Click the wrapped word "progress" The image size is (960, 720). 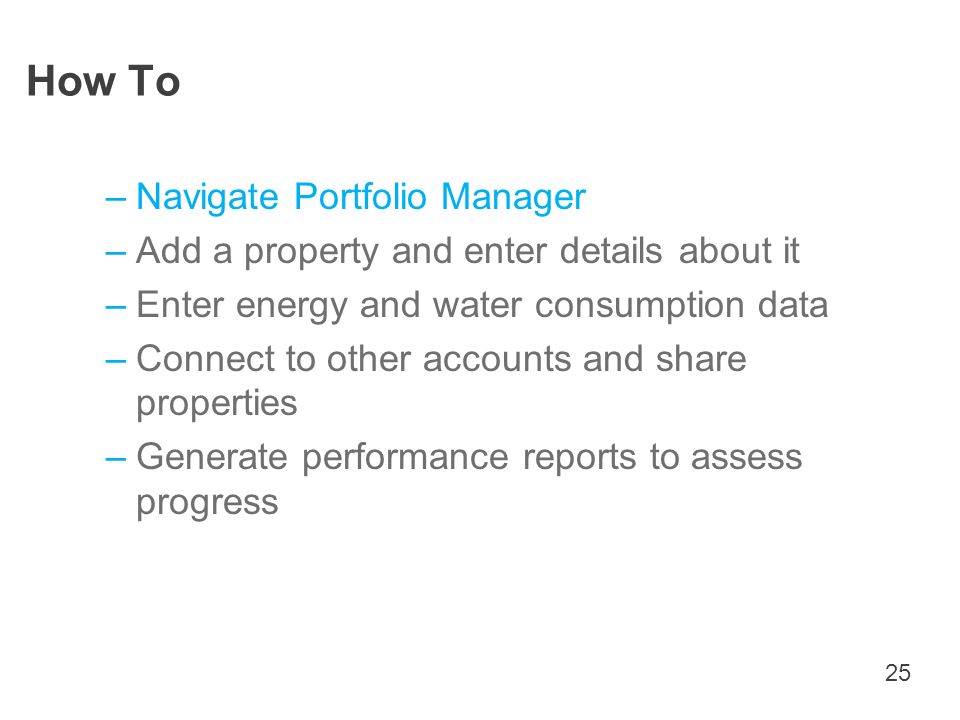207,503
